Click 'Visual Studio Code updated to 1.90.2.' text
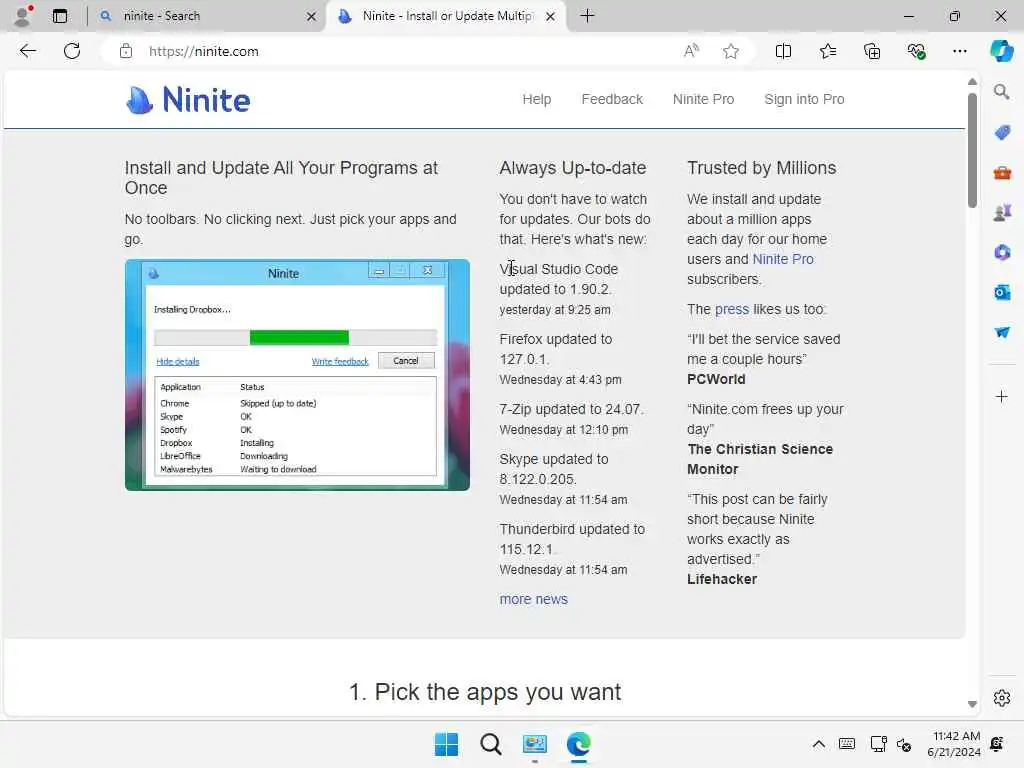 [558, 279]
